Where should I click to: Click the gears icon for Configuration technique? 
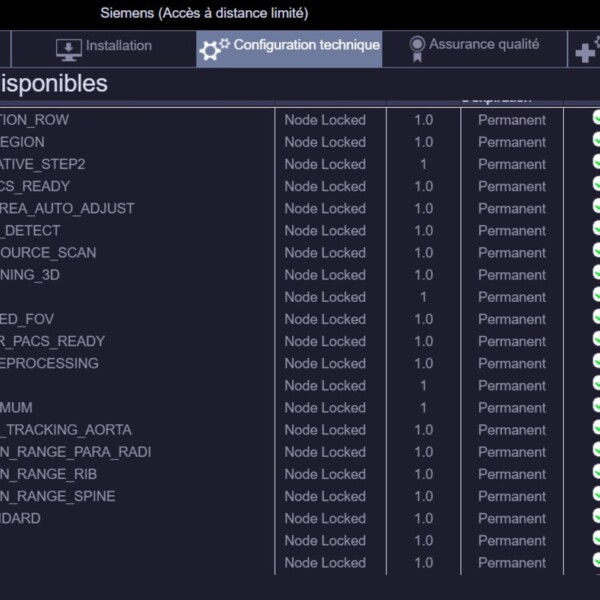click(x=214, y=49)
